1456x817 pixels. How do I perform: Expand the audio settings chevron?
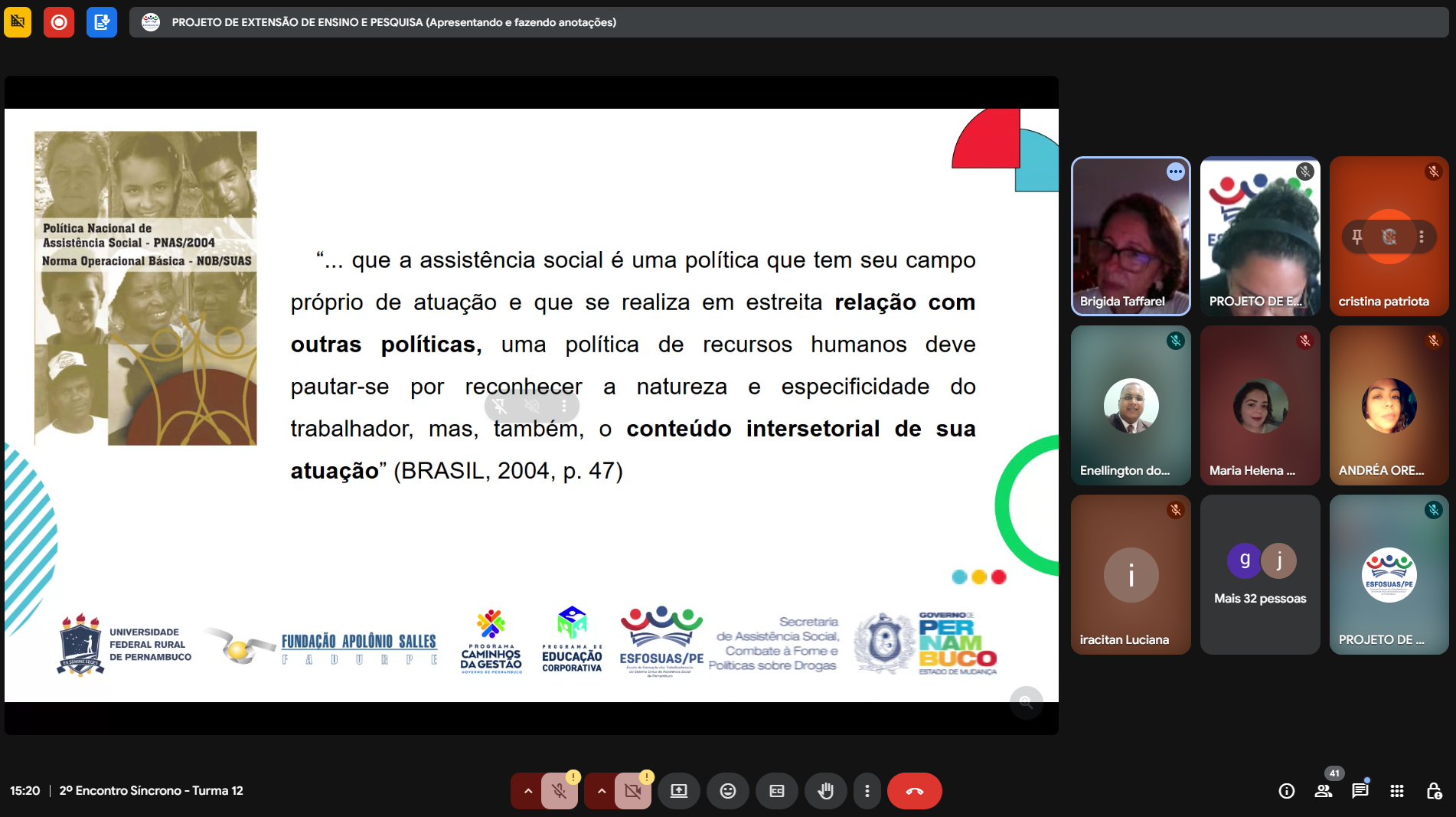click(x=527, y=791)
